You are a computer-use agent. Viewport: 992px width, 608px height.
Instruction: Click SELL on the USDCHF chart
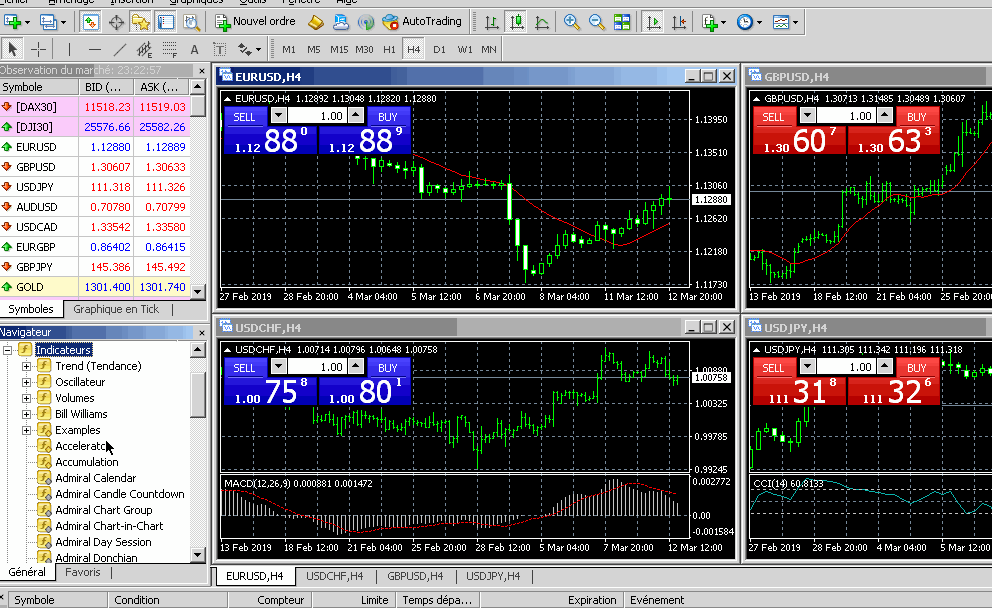click(x=245, y=368)
